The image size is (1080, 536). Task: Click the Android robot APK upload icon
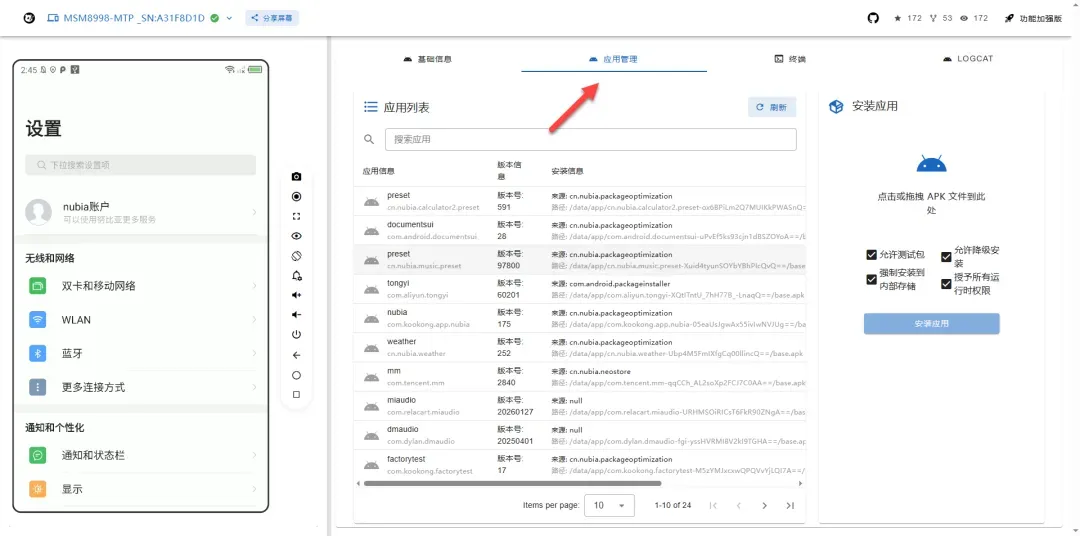[x=931, y=165]
